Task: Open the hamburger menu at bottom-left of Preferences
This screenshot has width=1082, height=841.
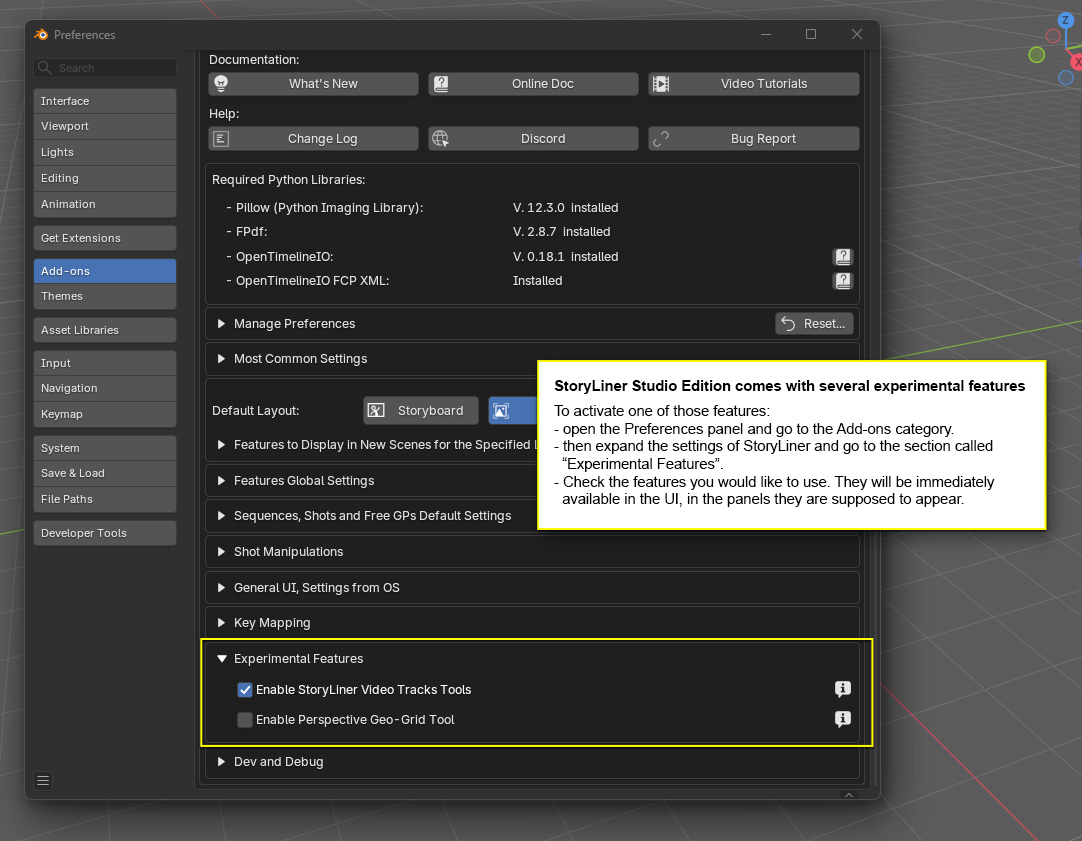Action: (43, 780)
